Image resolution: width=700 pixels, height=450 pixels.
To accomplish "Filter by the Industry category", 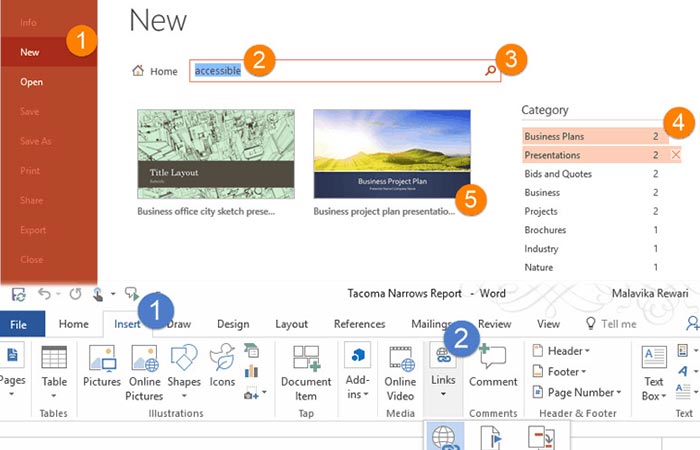I will (595, 249).
